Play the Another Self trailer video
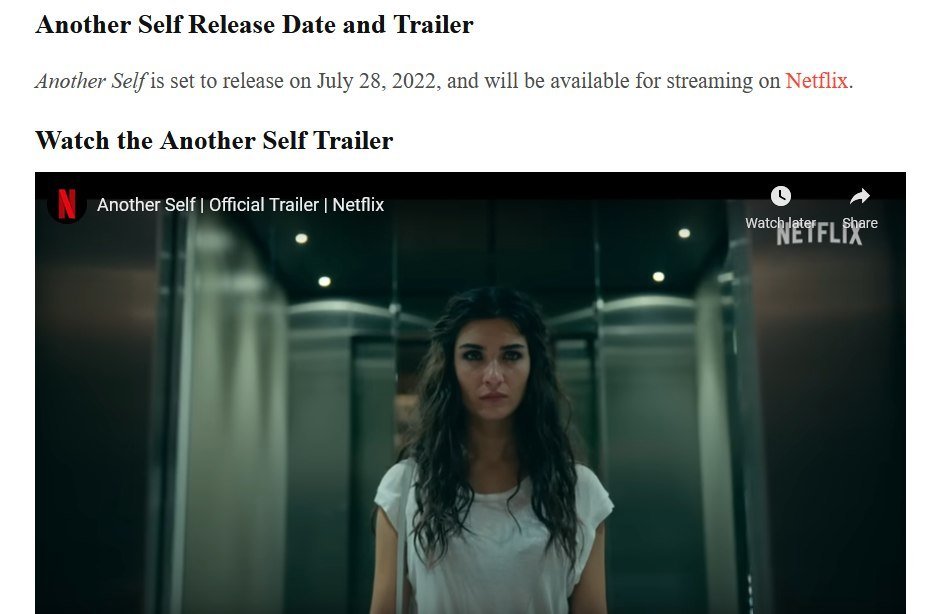Viewport: 937px width, 614px height. point(470,393)
